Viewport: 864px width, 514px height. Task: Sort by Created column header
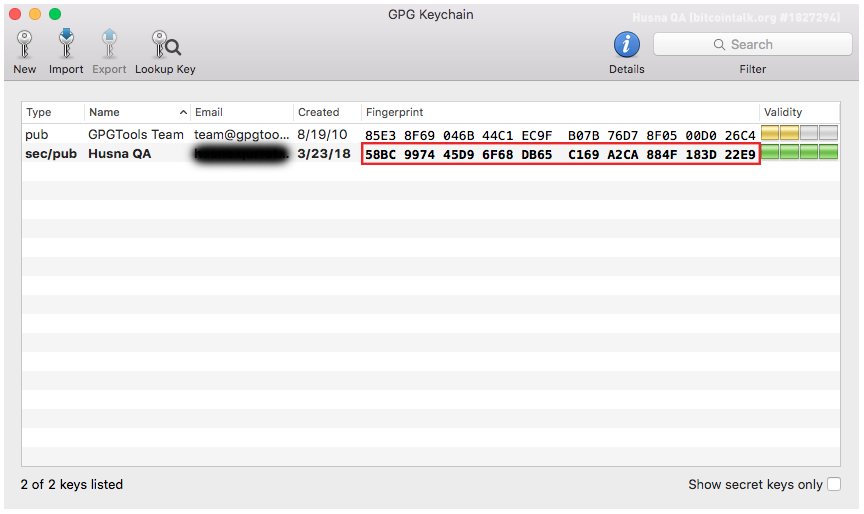point(327,112)
